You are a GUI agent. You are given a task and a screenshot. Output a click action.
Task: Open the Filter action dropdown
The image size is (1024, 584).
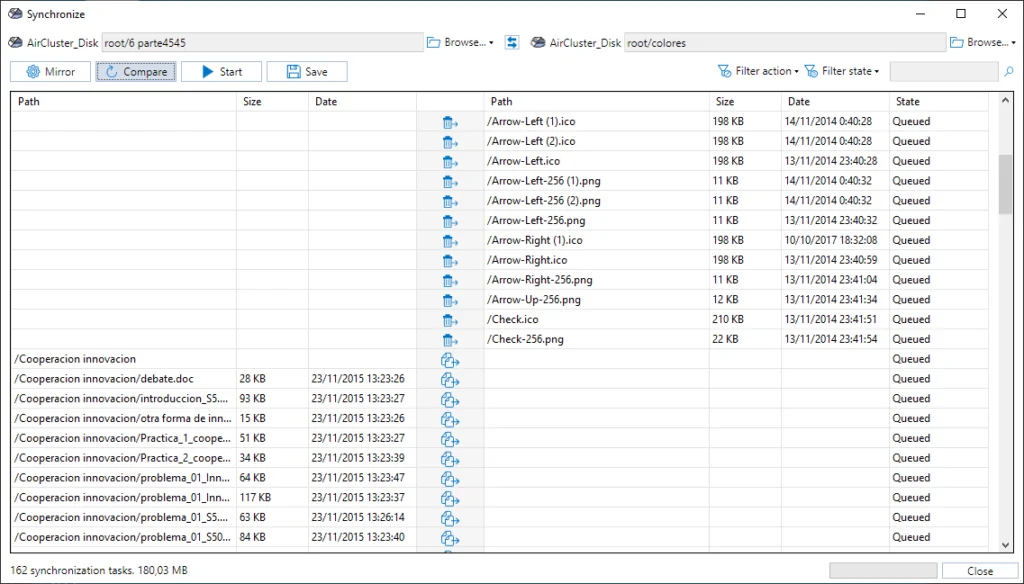(x=758, y=72)
